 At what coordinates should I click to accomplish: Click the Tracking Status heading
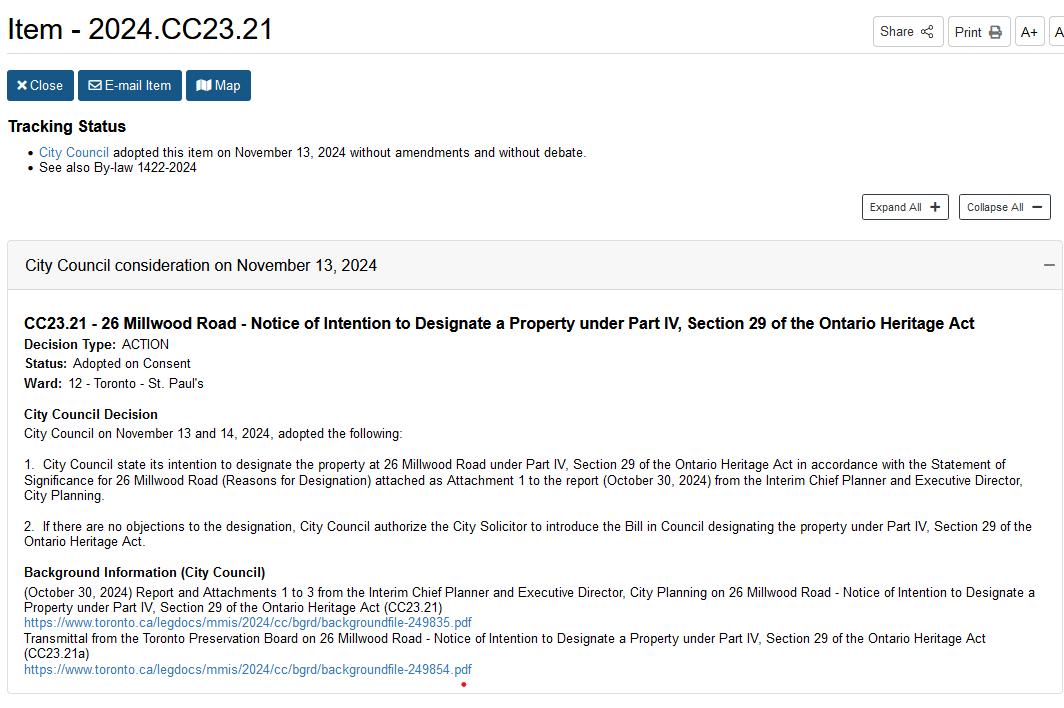[67, 126]
